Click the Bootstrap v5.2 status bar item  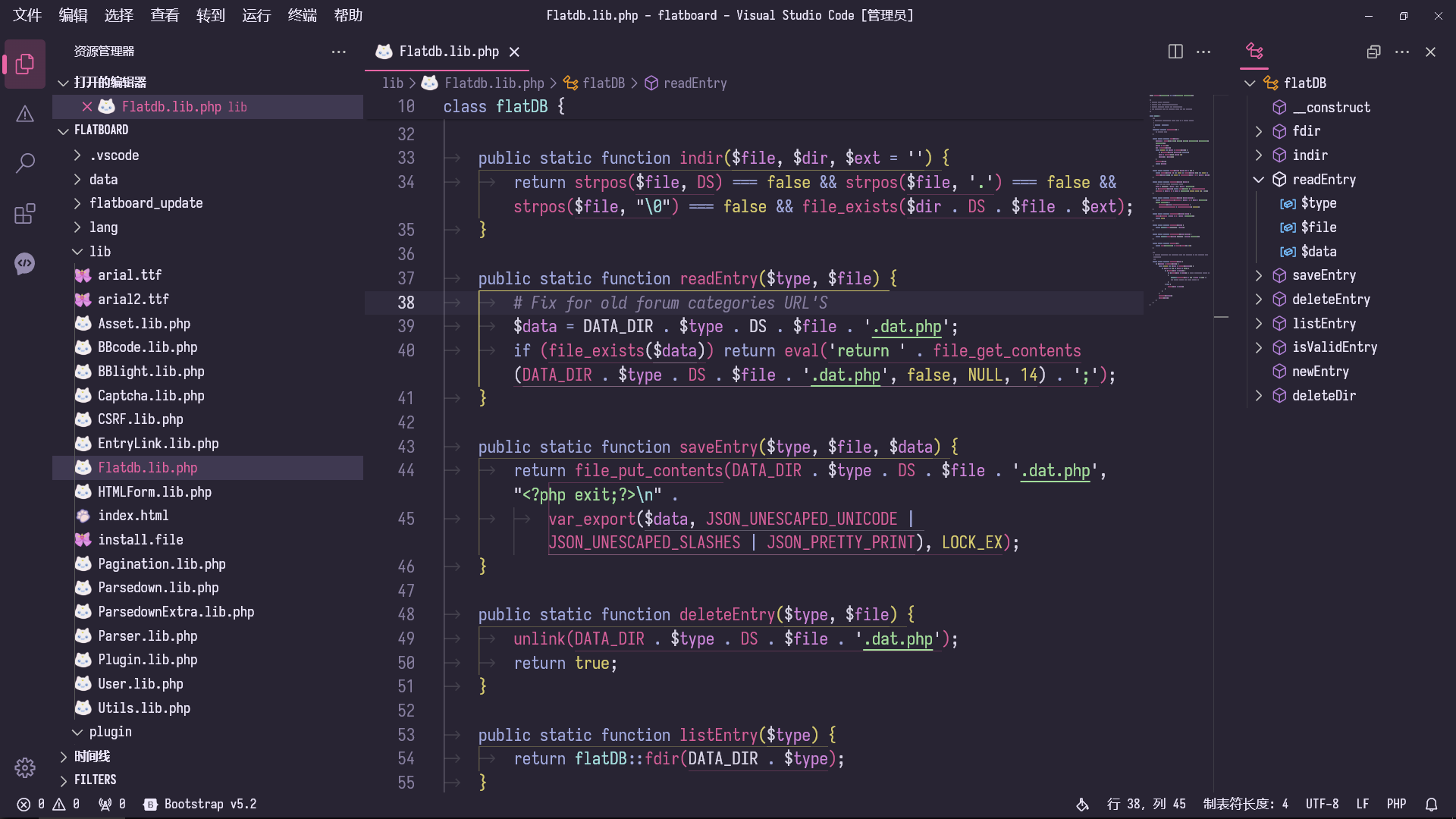pyautogui.click(x=200, y=804)
